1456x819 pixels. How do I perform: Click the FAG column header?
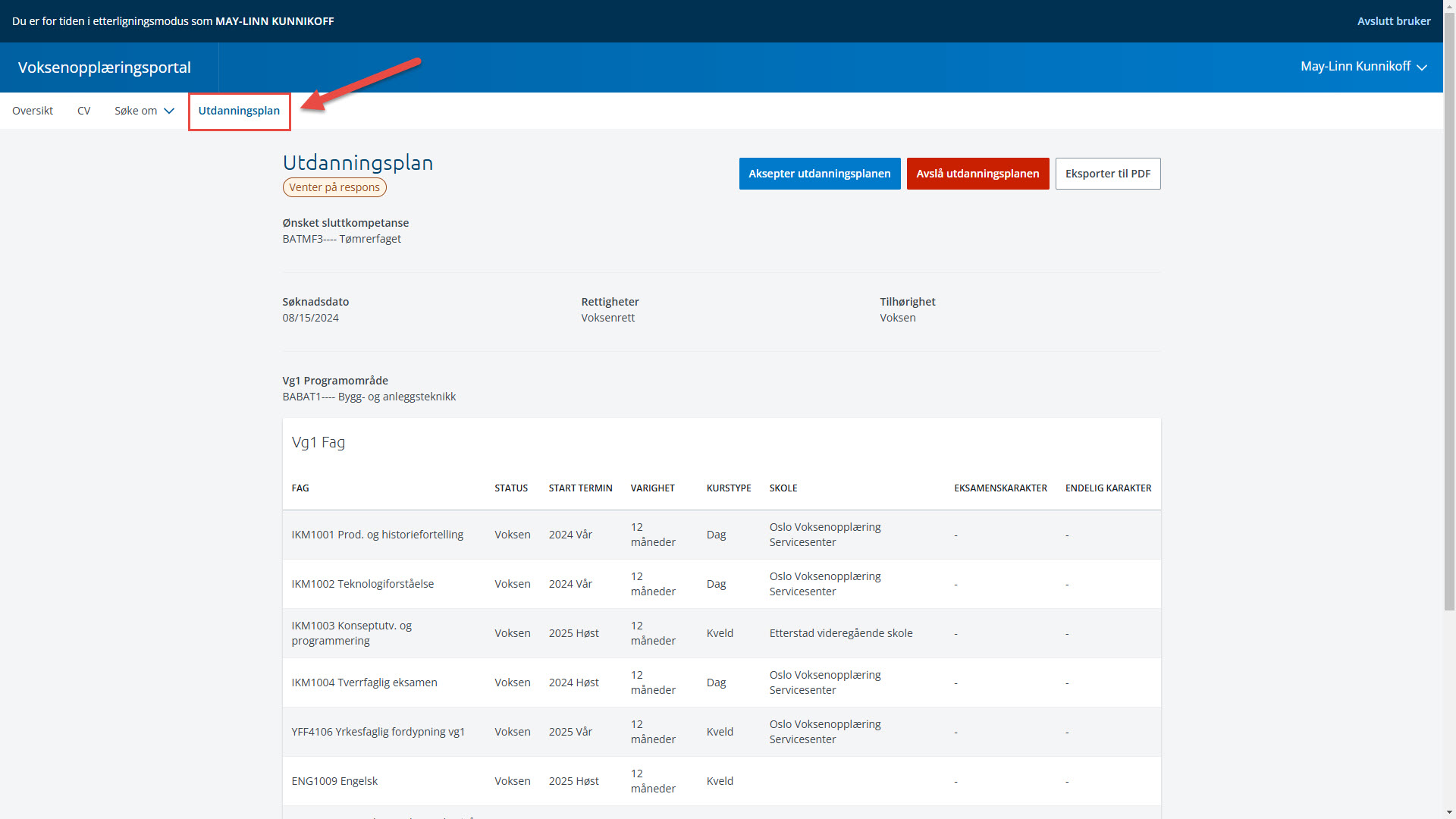pos(300,488)
